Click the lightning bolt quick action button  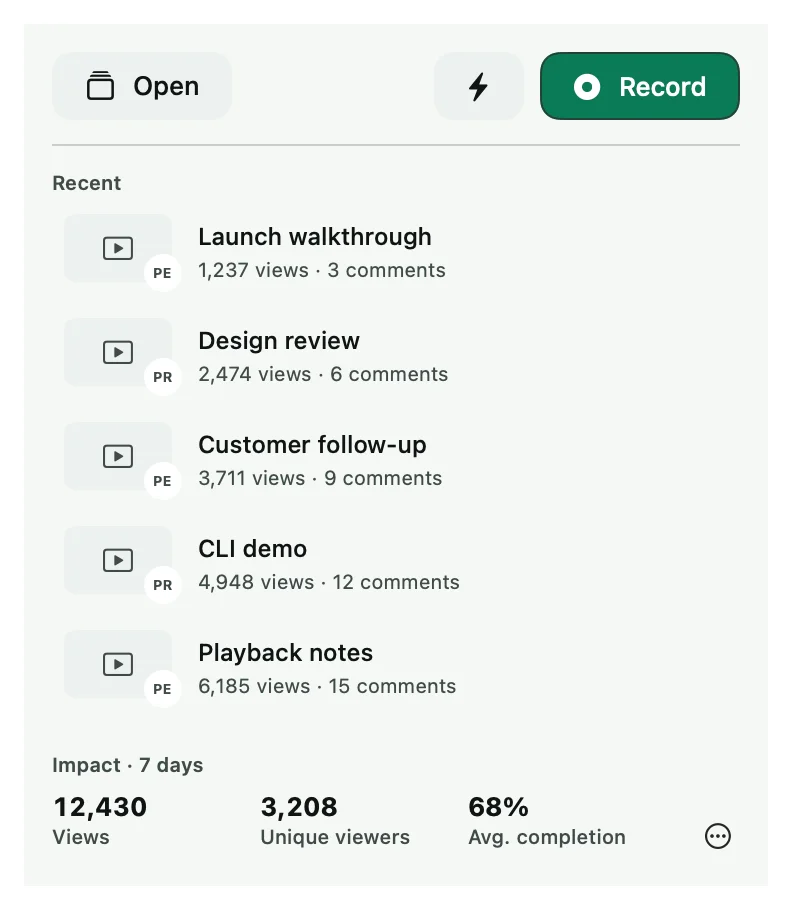[479, 86]
